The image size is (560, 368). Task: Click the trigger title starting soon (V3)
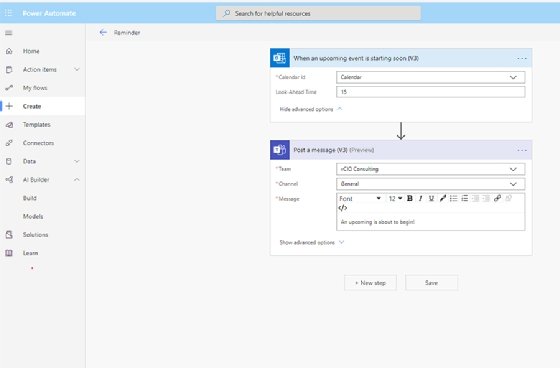pyautogui.click(x=356, y=58)
